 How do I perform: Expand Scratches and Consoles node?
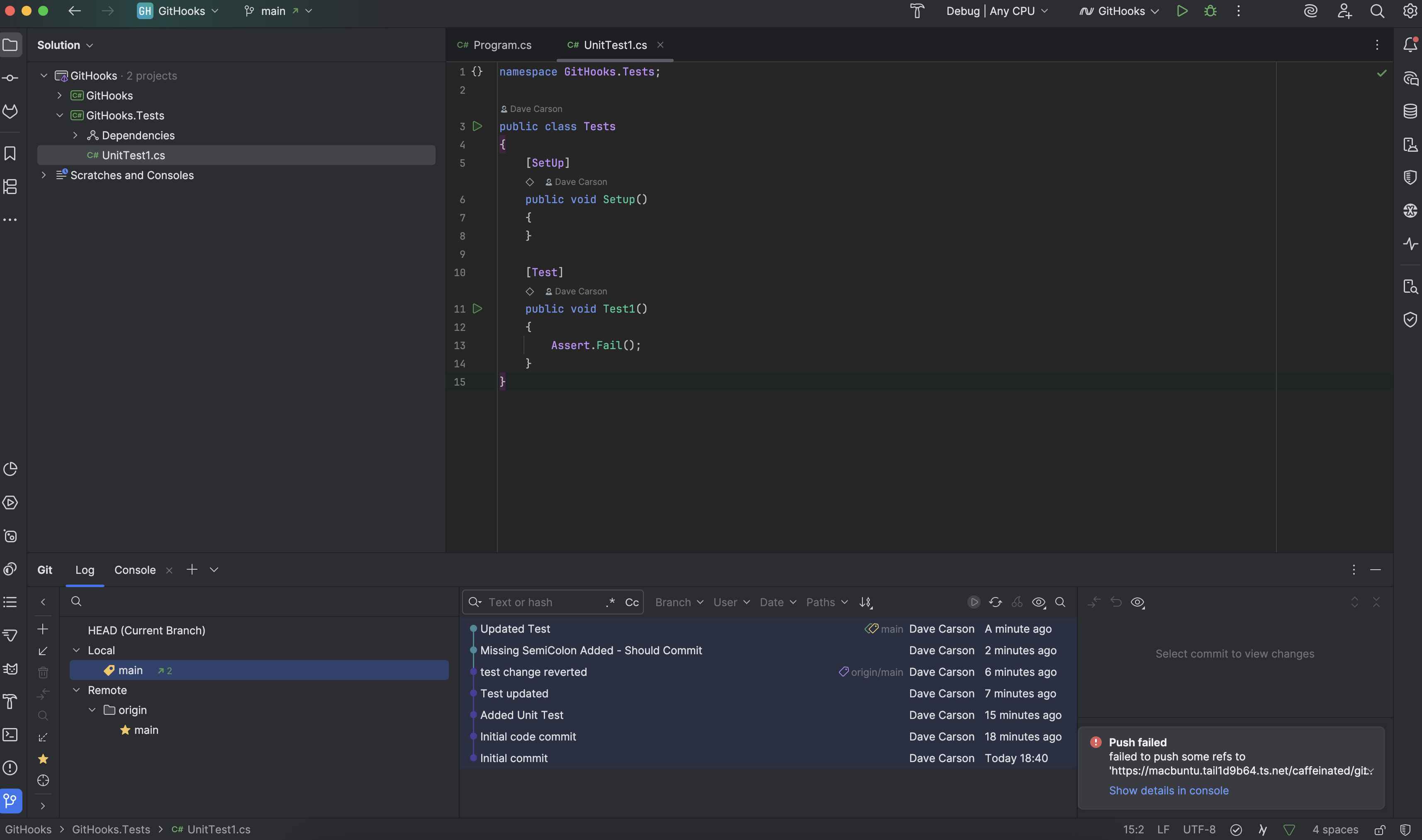[43, 175]
